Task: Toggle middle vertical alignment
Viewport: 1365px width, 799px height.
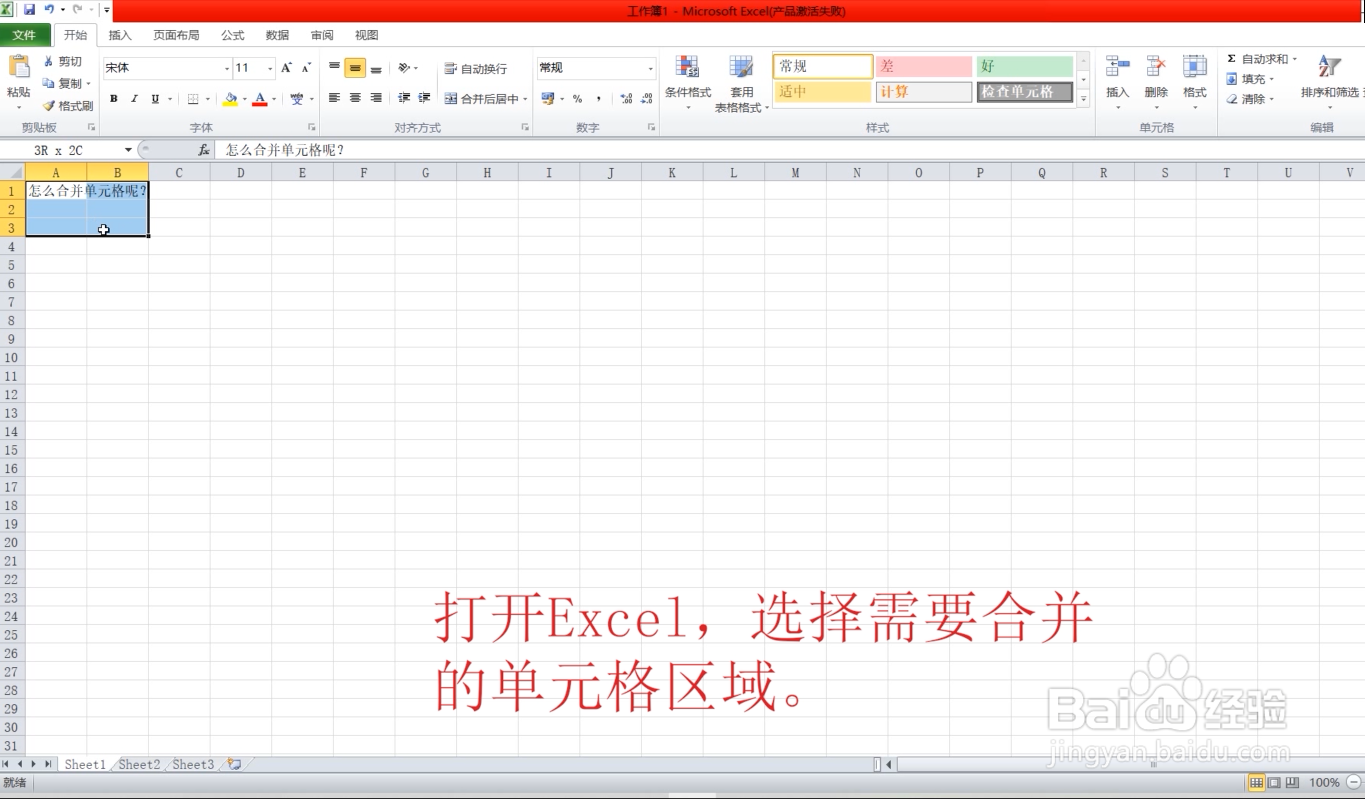Action: pyautogui.click(x=355, y=68)
